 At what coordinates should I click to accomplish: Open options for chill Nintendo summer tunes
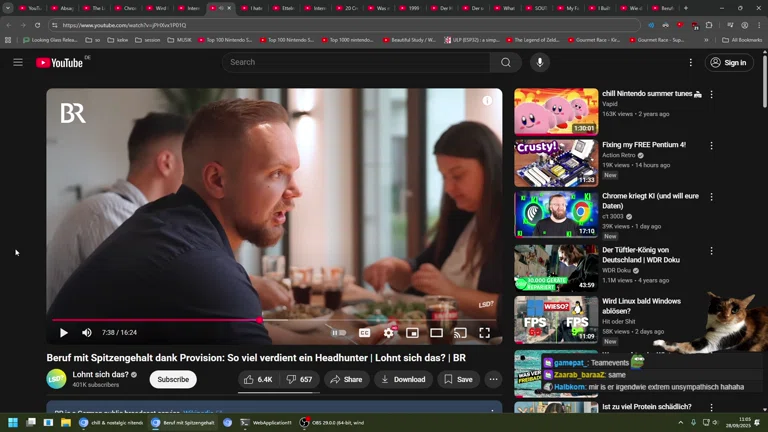(711, 94)
